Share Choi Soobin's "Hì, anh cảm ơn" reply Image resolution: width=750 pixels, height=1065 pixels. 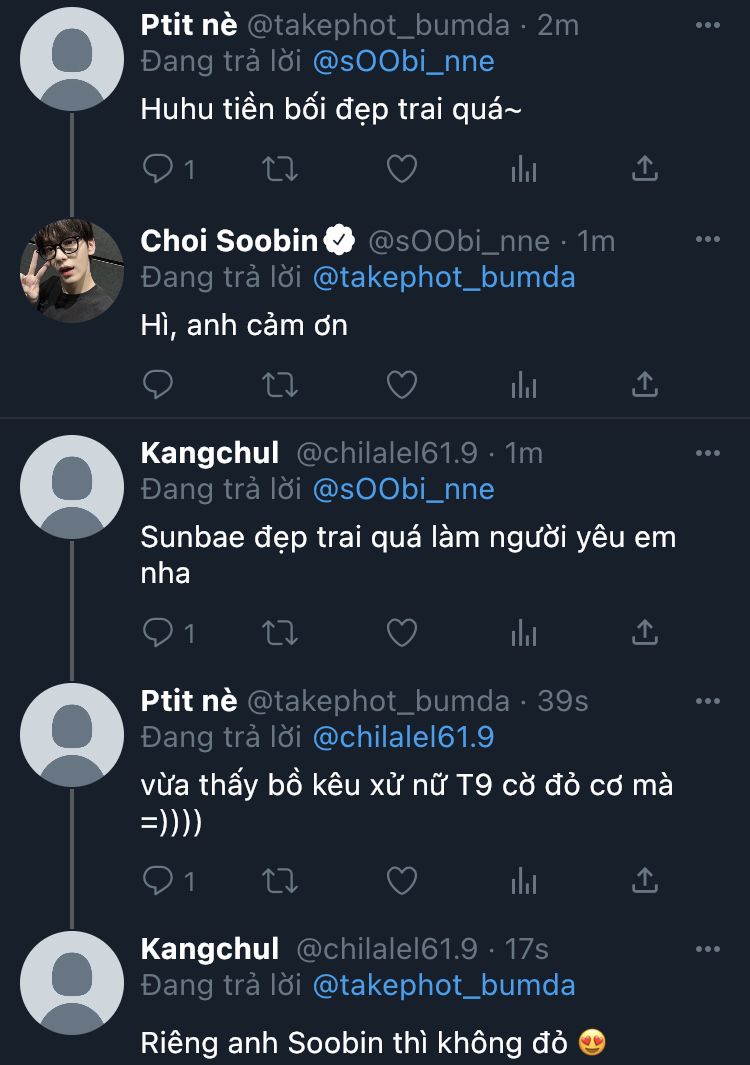[645, 384]
